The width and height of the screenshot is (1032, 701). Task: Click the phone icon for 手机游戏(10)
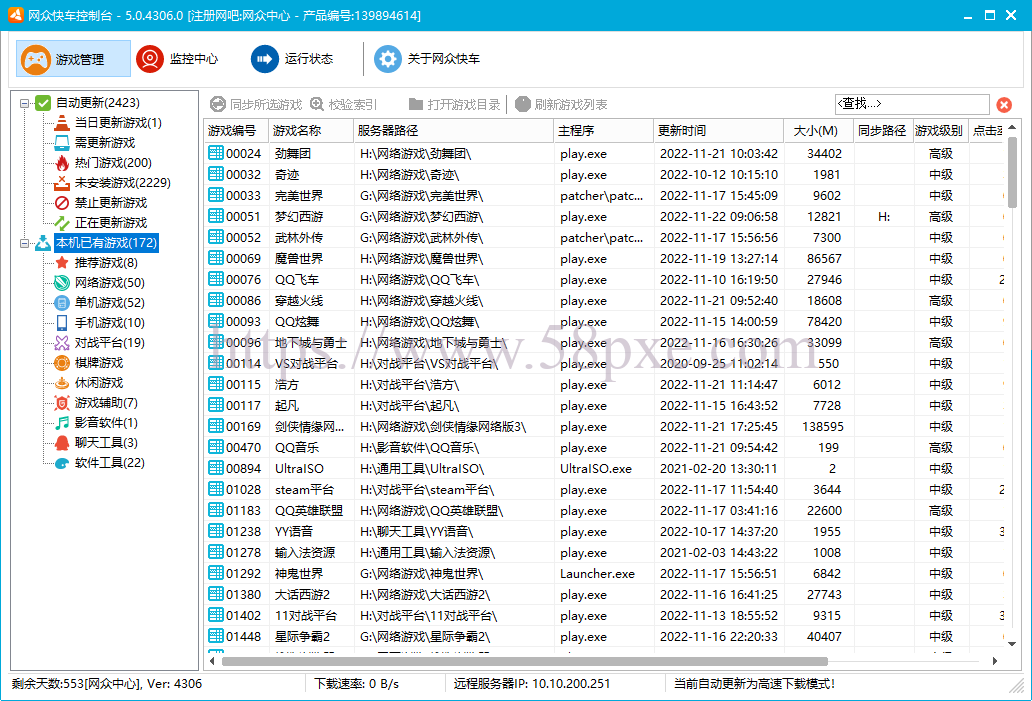click(x=62, y=323)
